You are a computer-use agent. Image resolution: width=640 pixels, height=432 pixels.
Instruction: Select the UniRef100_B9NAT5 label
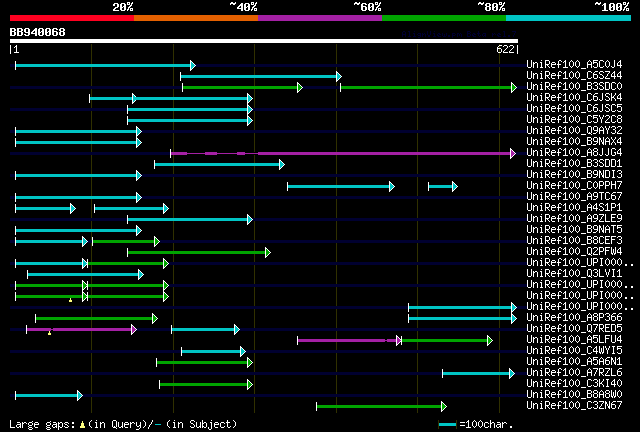coord(574,229)
